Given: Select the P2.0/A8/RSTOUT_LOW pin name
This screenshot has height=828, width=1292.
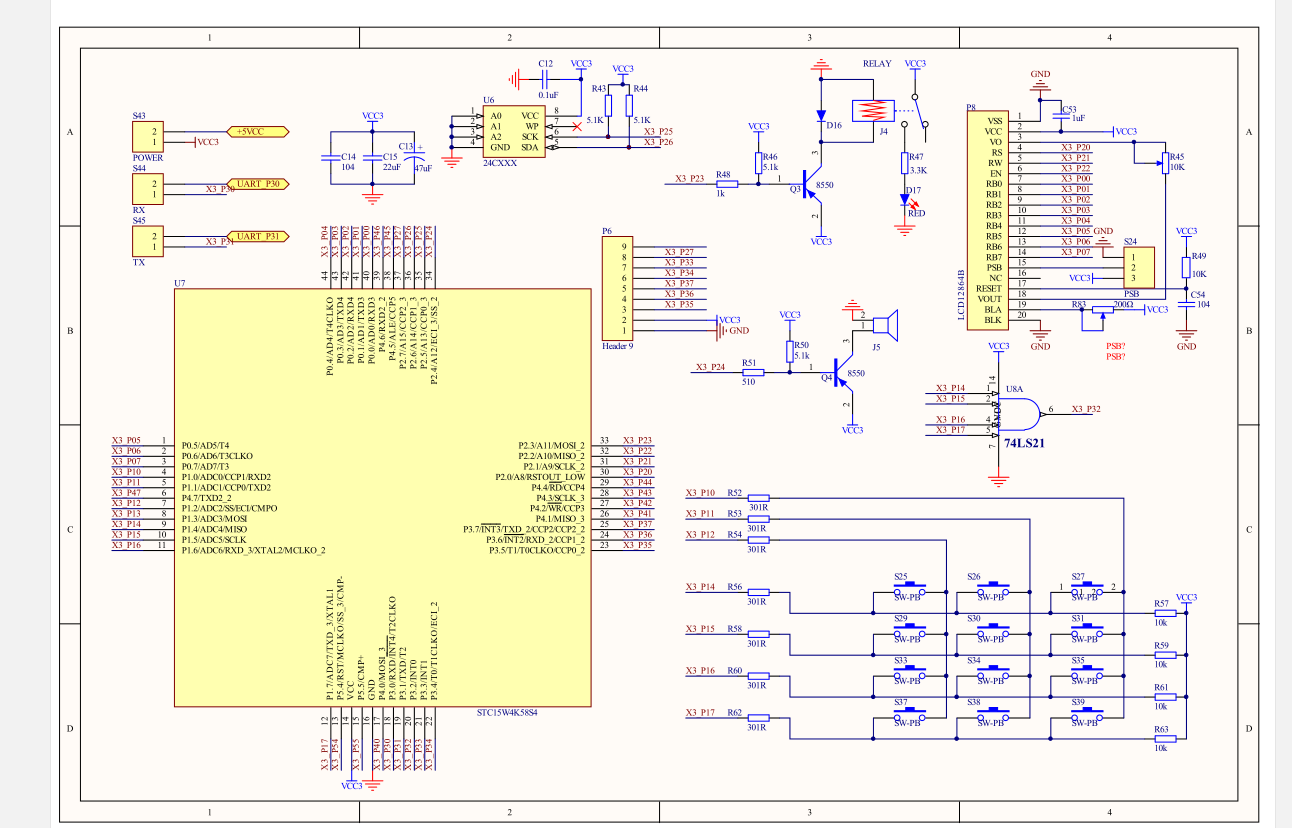Looking at the screenshot, I should pos(538,477).
